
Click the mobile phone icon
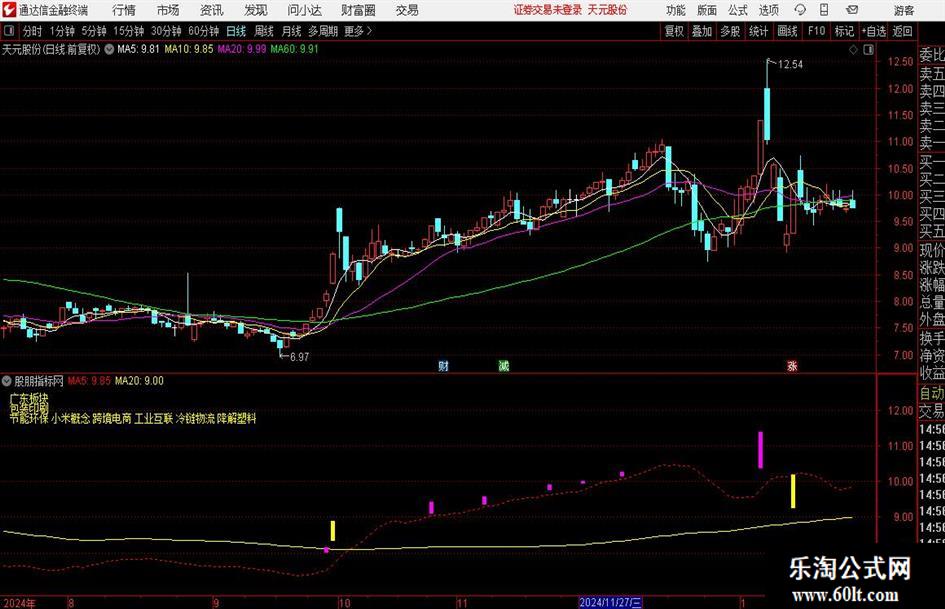[824, 10]
